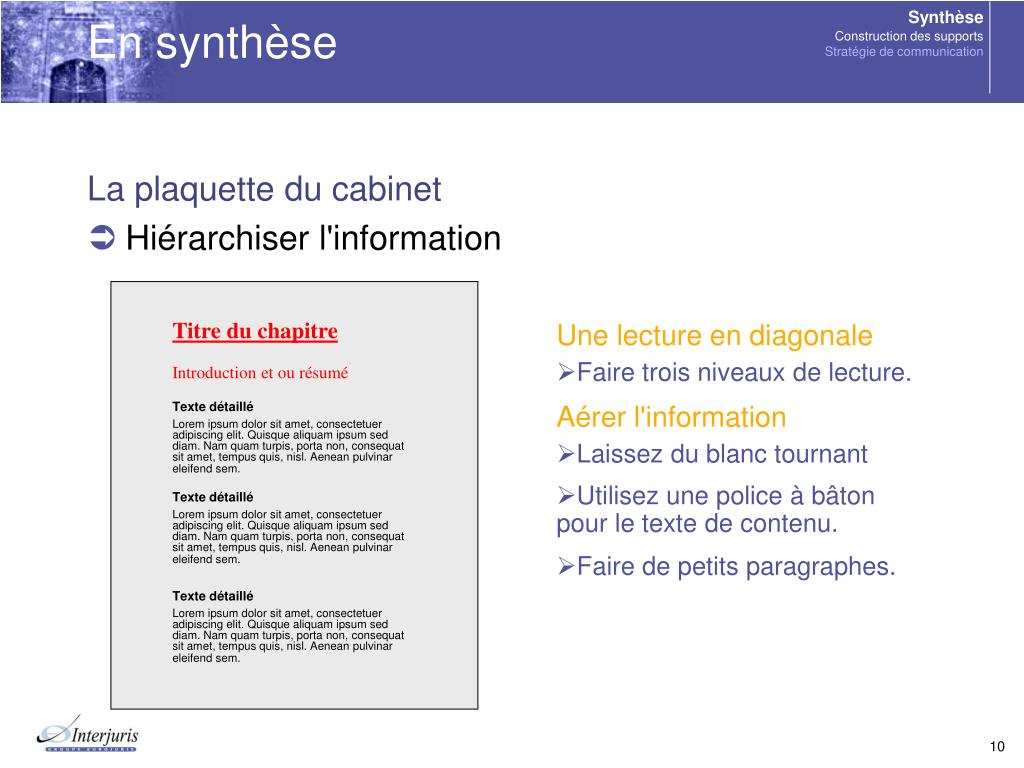This screenshot has width=1024, height=768.
Task: Click the Interjuris logo
Action: tap(88, 733)
